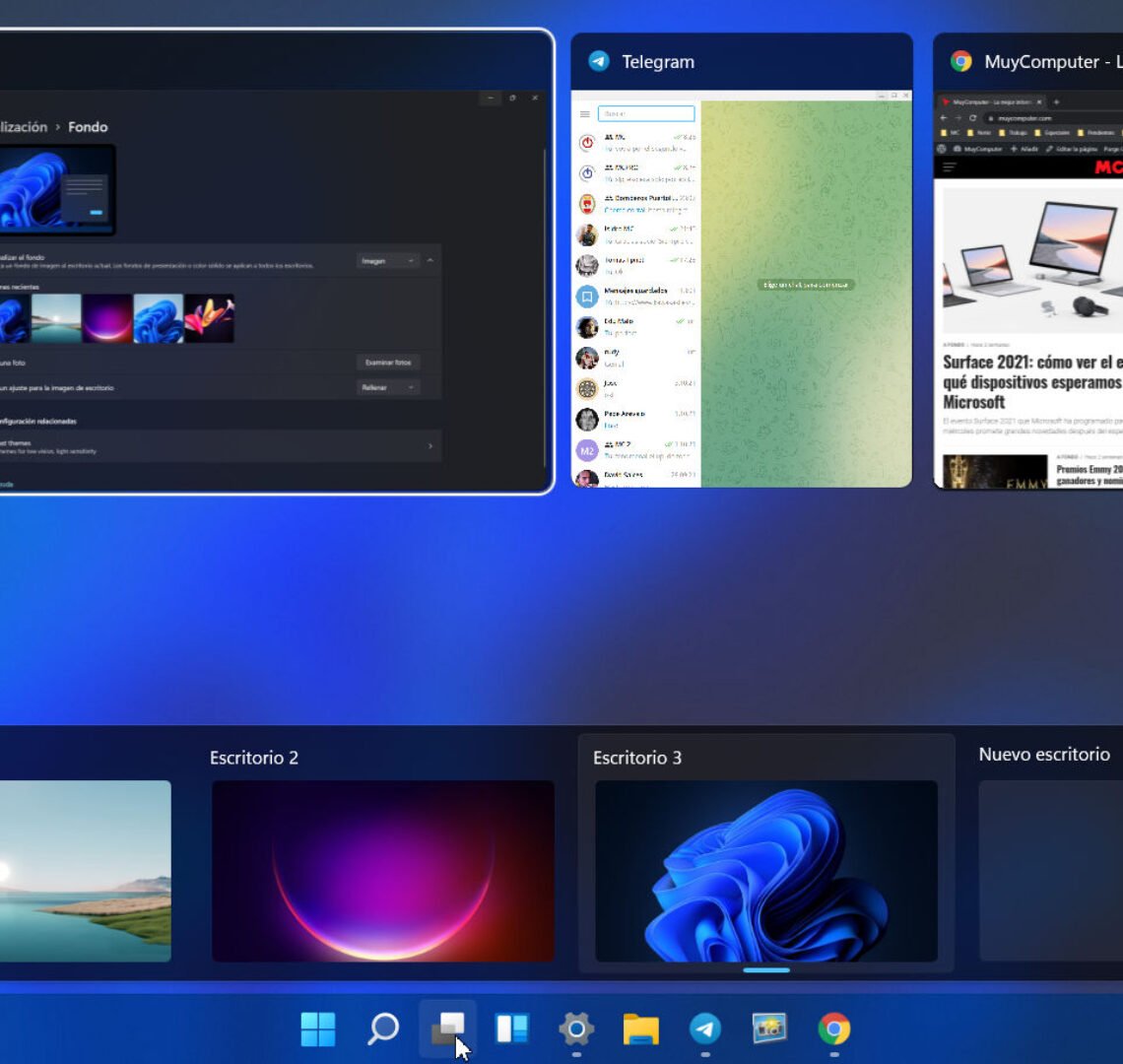The image size is (1123, 1064).
Task: Open the purple M2 avatar chat
Action: coord(587,450)
